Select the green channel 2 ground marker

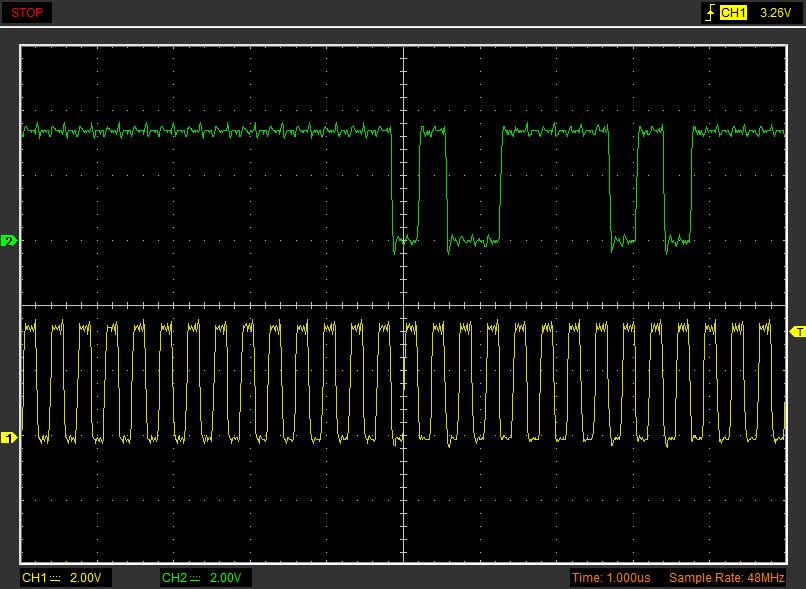(9, 241)
